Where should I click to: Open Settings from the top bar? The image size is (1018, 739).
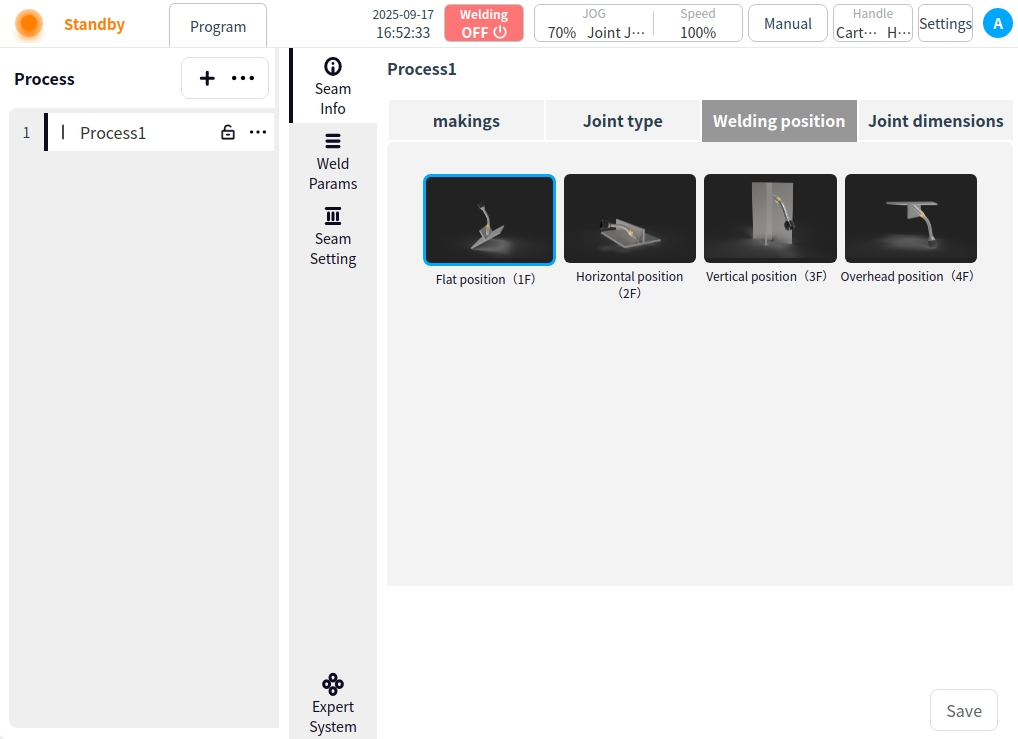click(945, 23)
